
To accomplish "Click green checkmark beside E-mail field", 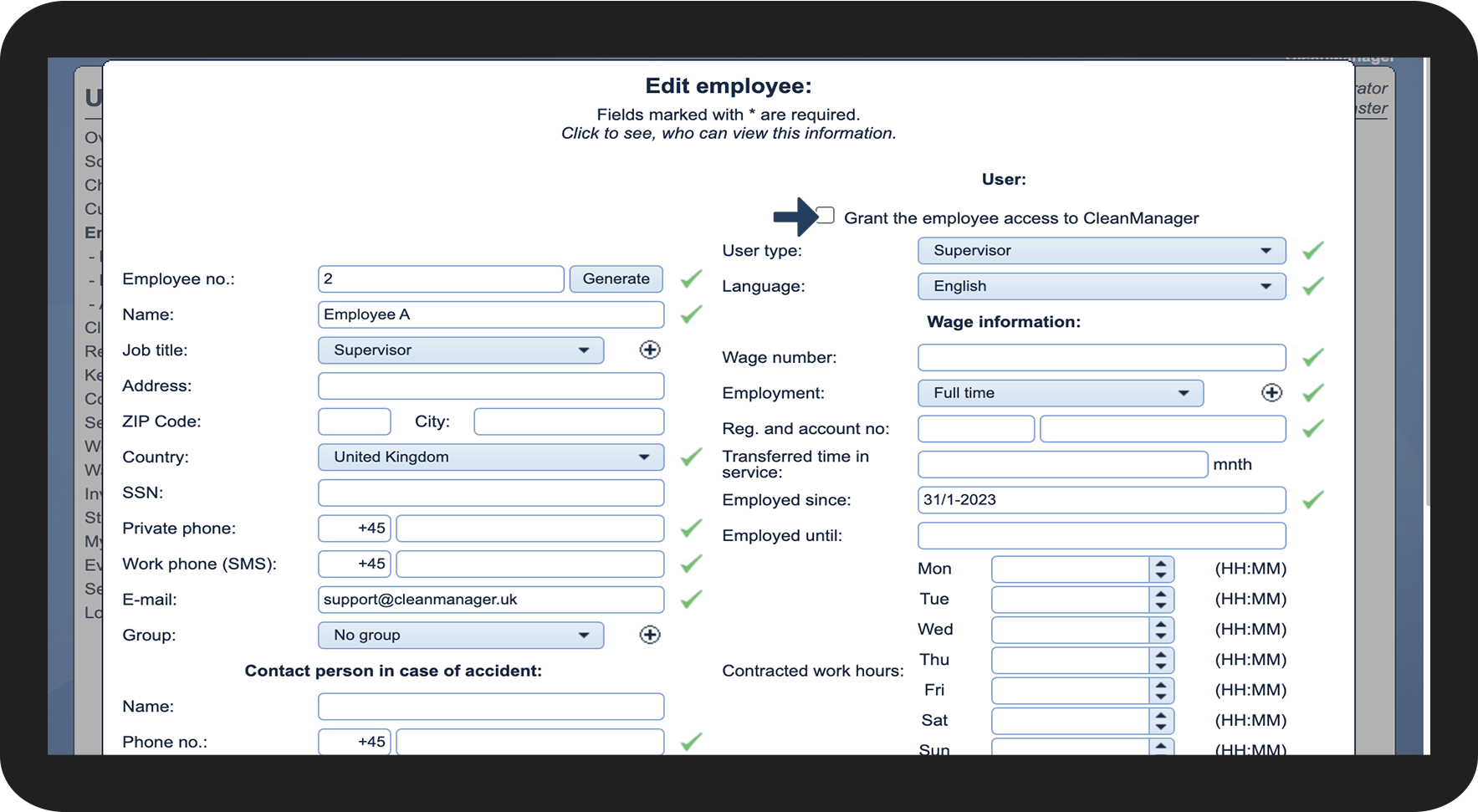I will point(691,600).
